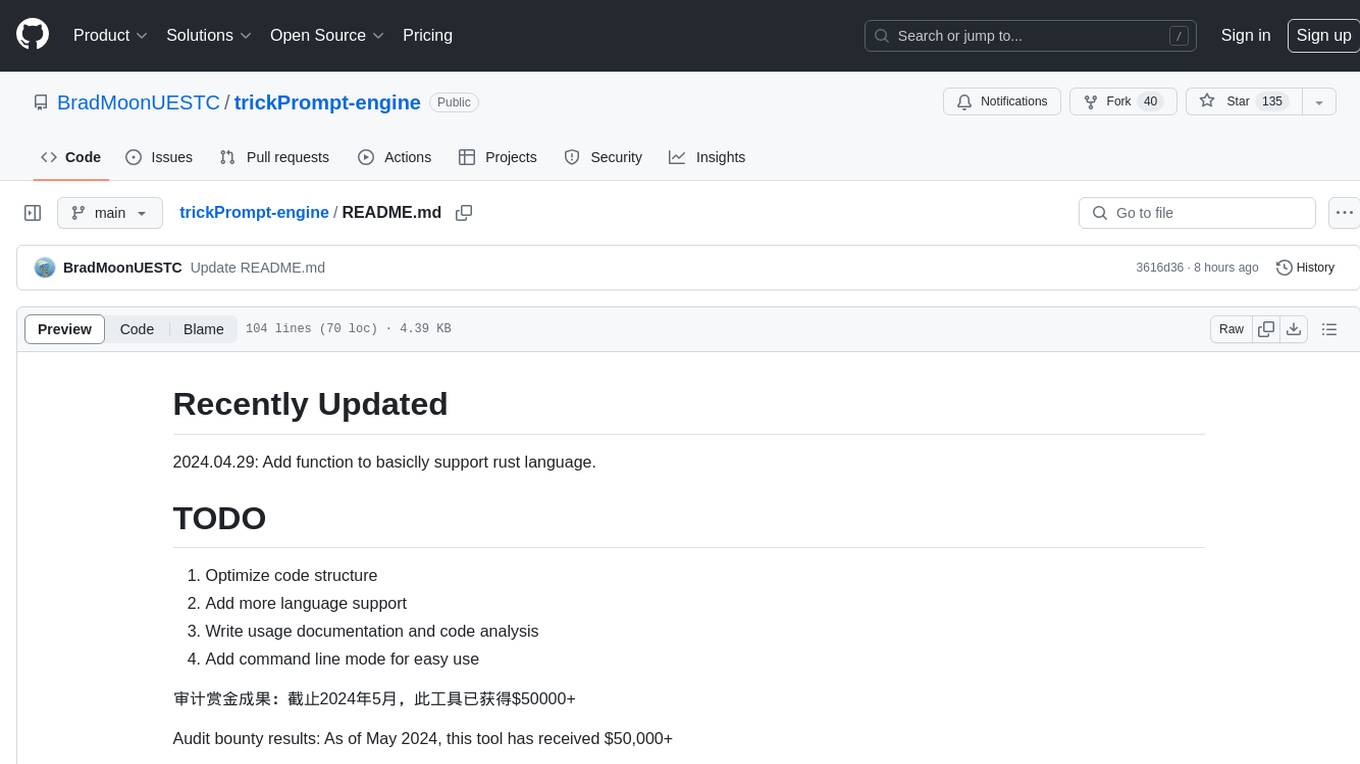This screenshot has height=764, width=1360.
Task: Fork the repository
Action: pos(1123,101)
